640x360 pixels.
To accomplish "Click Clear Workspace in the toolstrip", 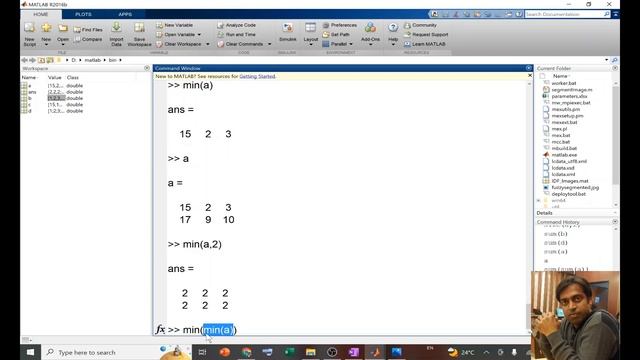I will pos(179,44).
